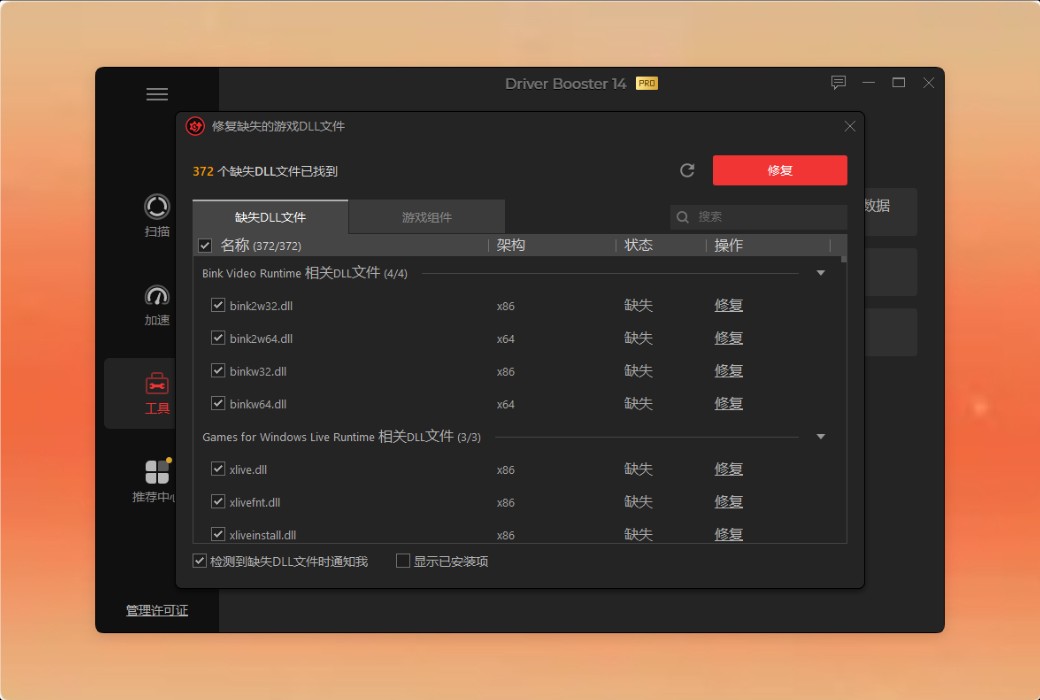Uncheck bink2w32.dll checkbox
1040x700 pixels.
click(218, 305)
